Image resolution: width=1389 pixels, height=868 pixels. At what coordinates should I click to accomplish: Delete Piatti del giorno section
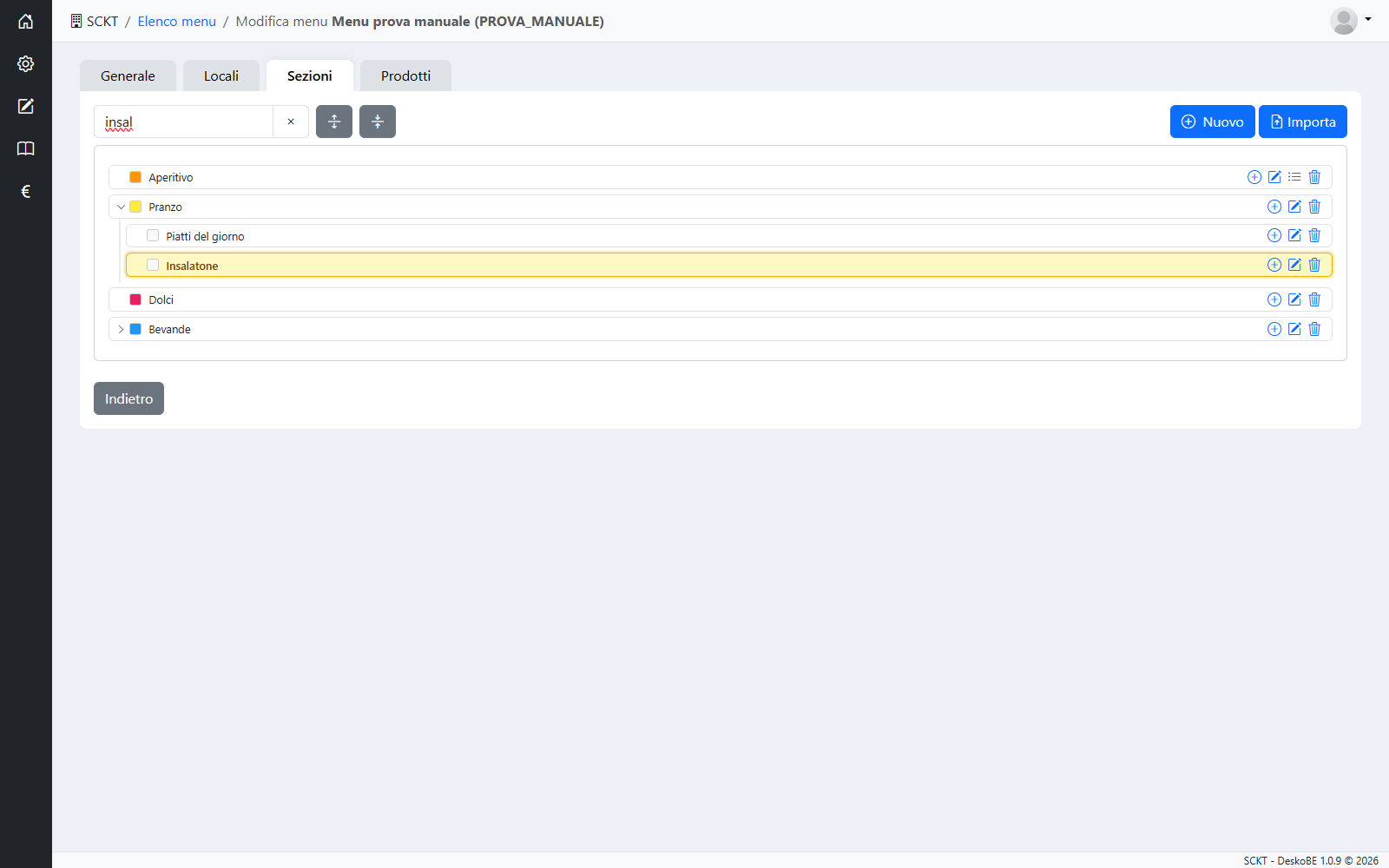[x=1314, y=235]
